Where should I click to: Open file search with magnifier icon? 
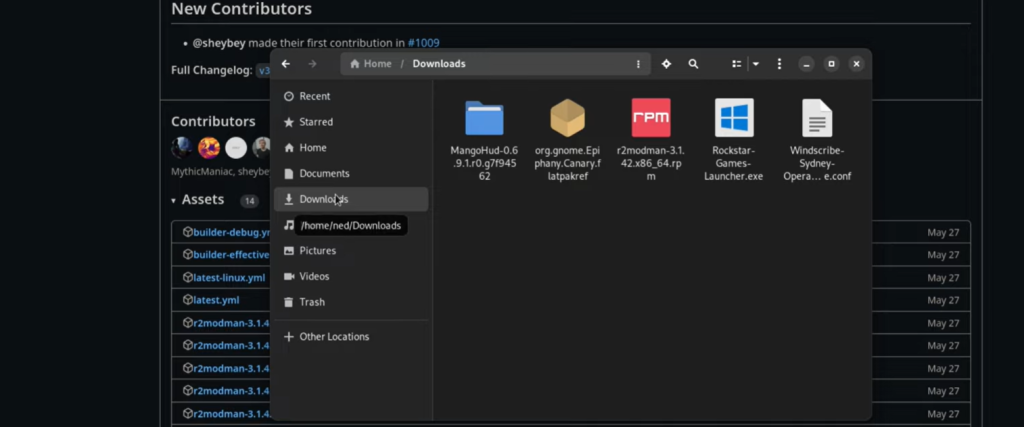(x=693, y=64)
